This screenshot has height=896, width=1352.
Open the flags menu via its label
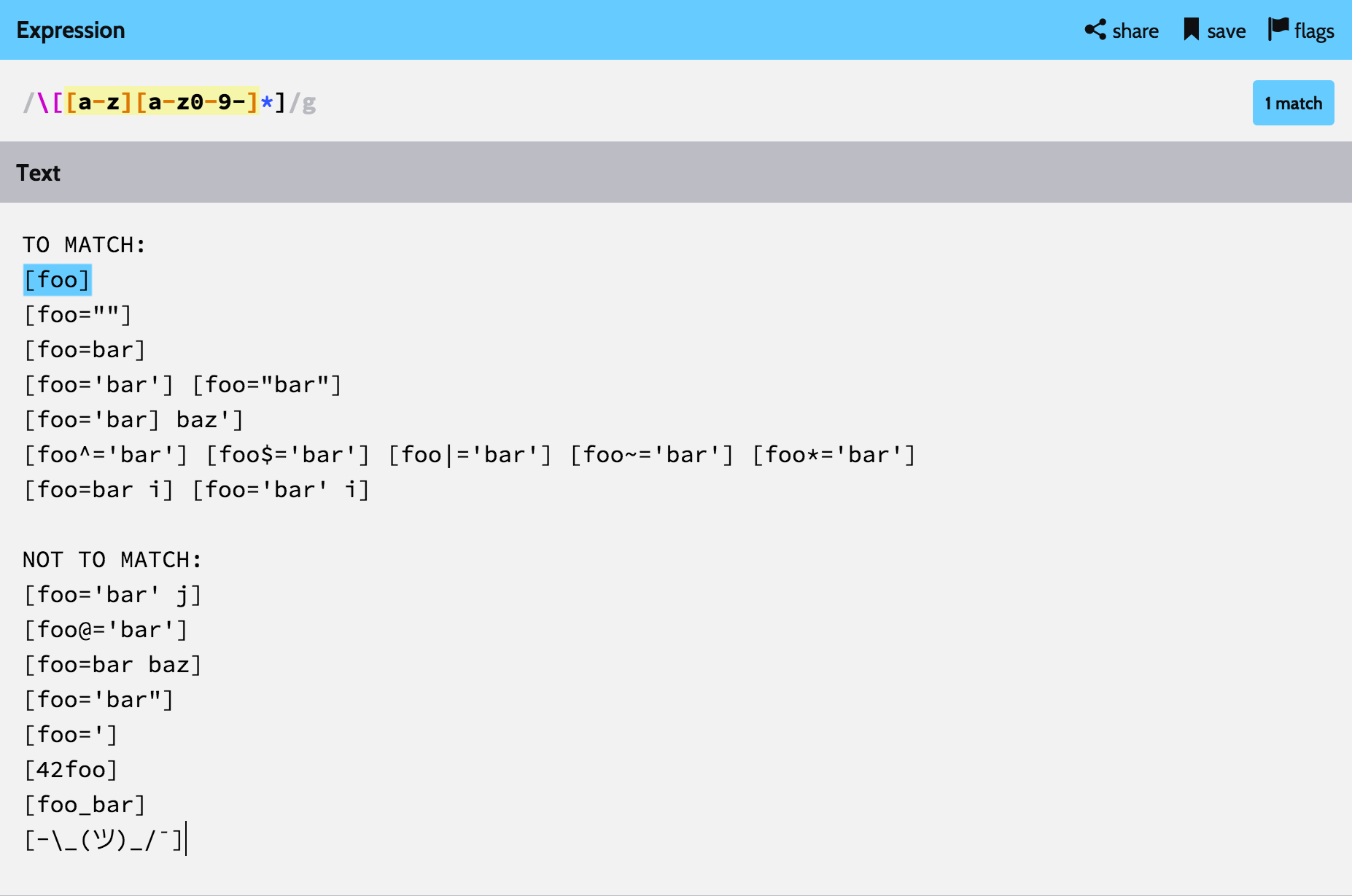[1314, 31]
